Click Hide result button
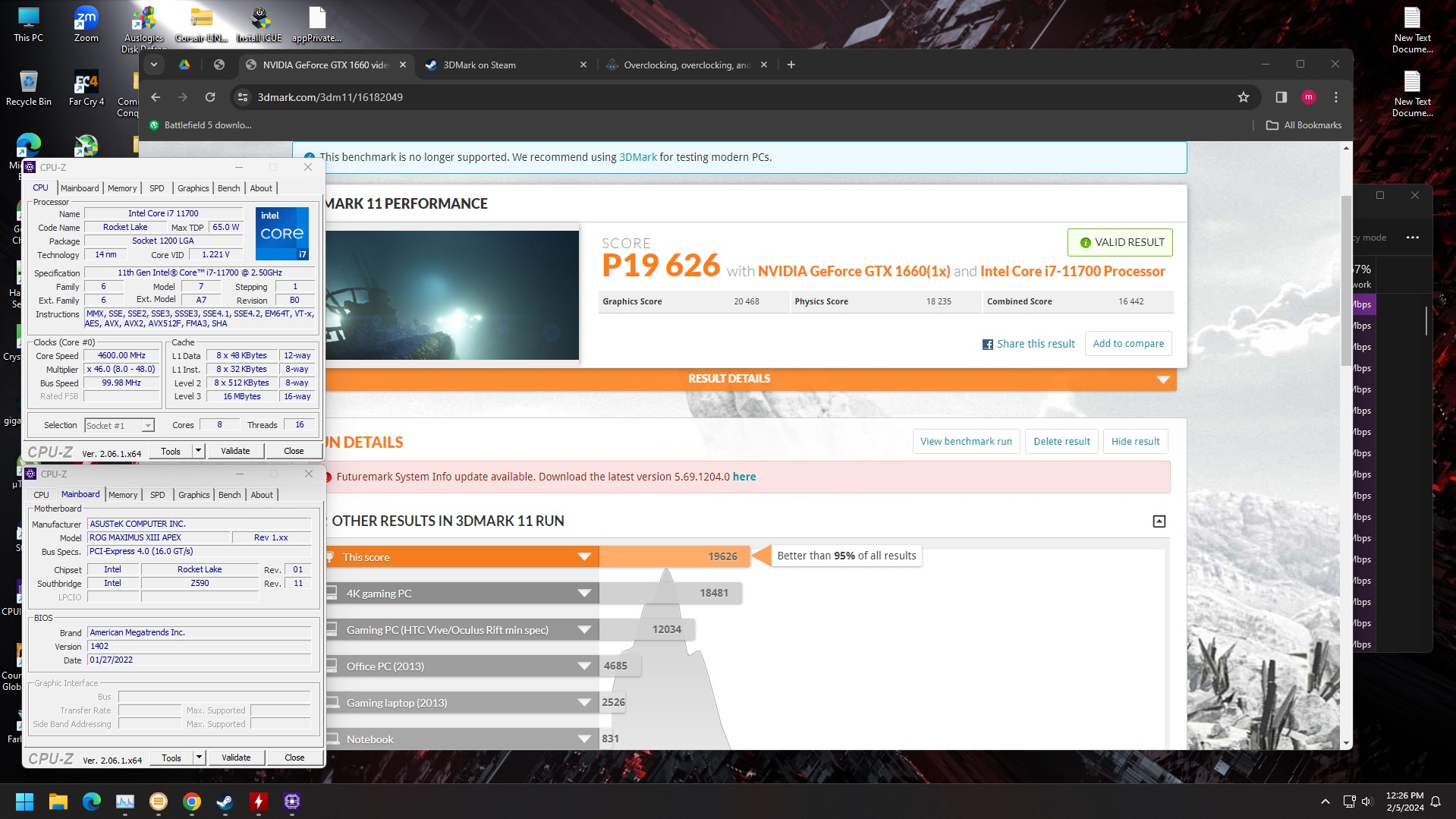The height and width of the screenshot is (819, 1456). pos(1135,442)
